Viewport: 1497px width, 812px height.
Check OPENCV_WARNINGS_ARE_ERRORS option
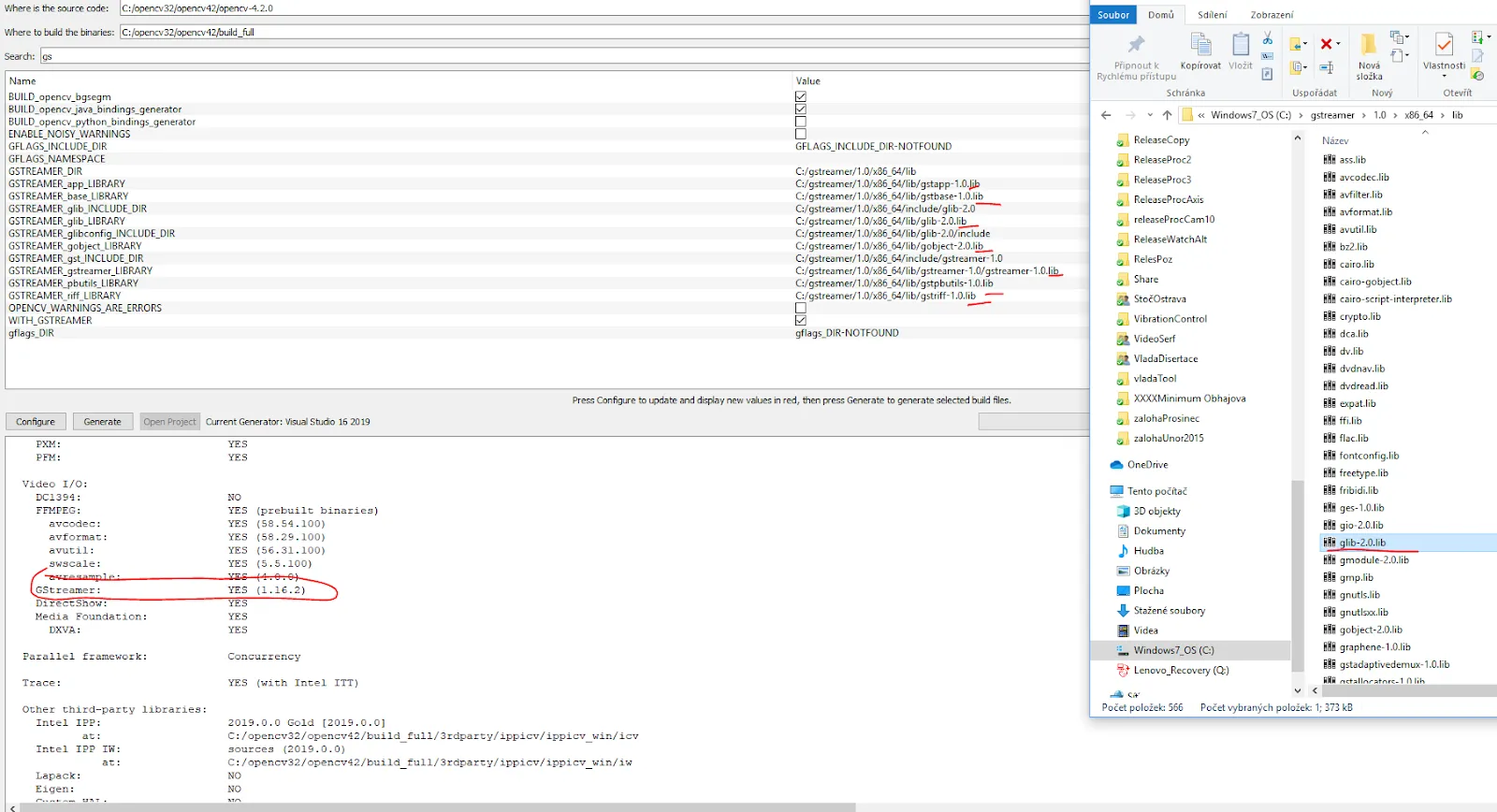click(801, 308)
